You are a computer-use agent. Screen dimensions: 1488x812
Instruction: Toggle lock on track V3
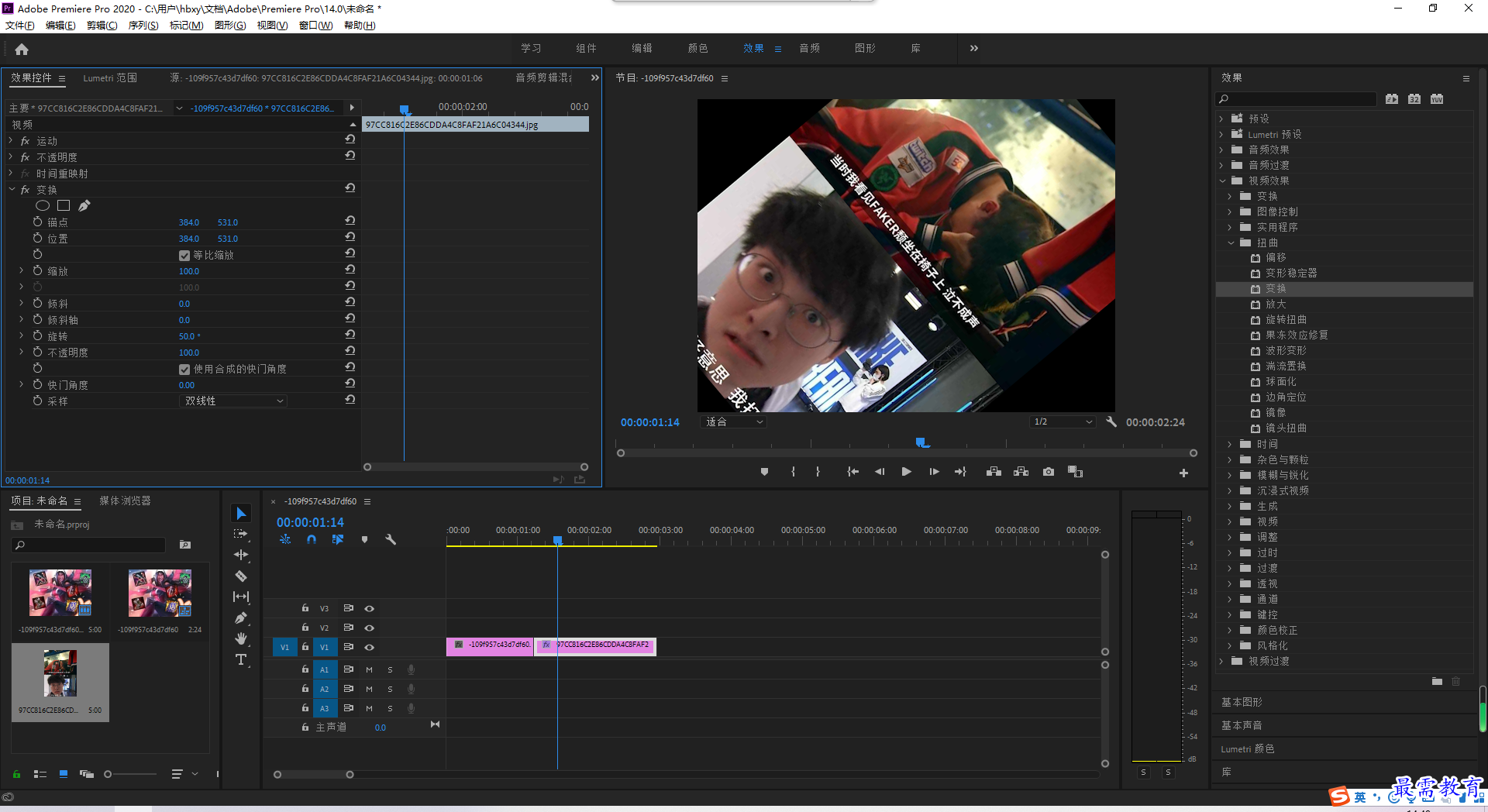pyautogui.click(x=305, y=608)
